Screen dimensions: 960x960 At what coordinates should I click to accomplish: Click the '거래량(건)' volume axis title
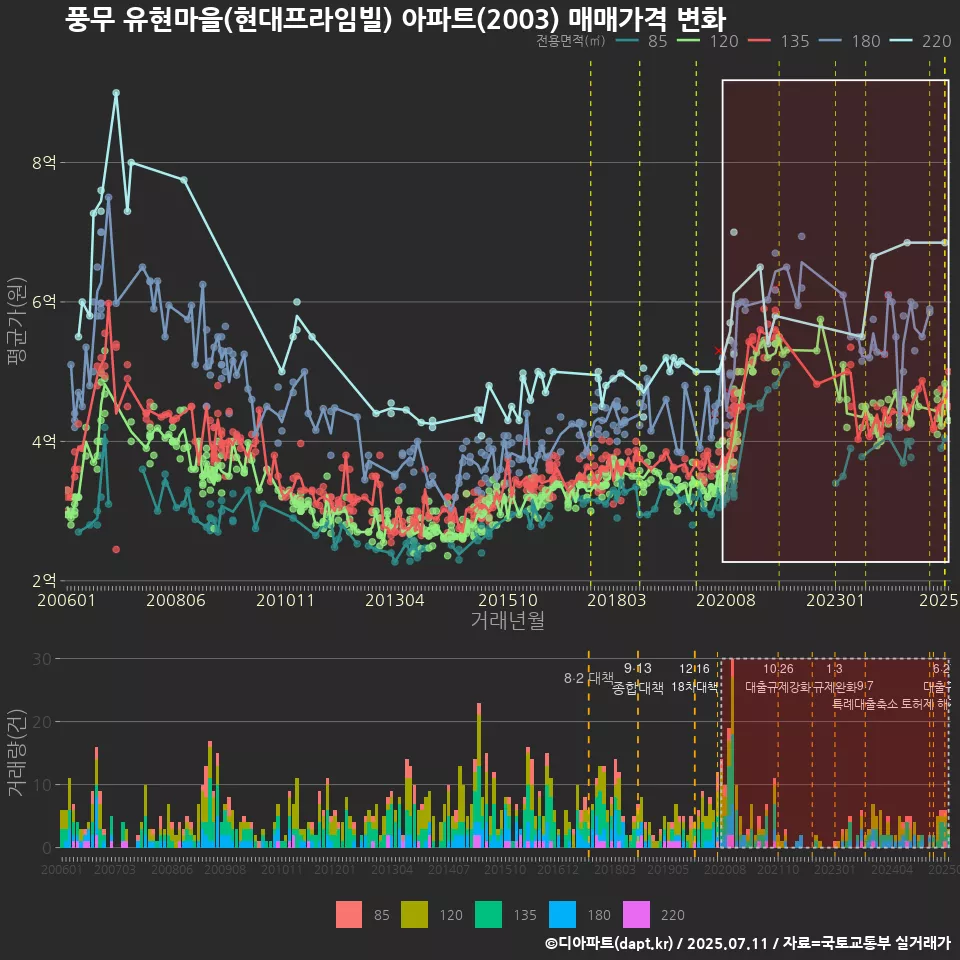(x=17, y=752)
